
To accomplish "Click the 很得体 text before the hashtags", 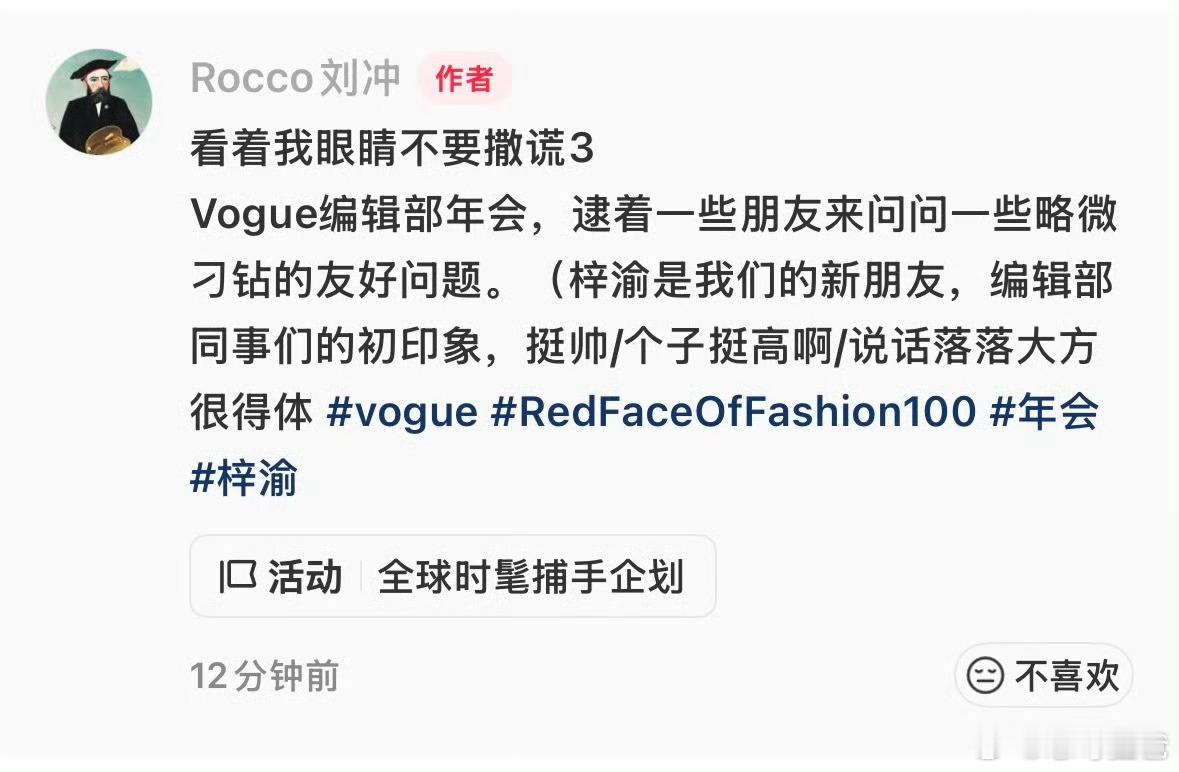I will click(x=251, y=412).
